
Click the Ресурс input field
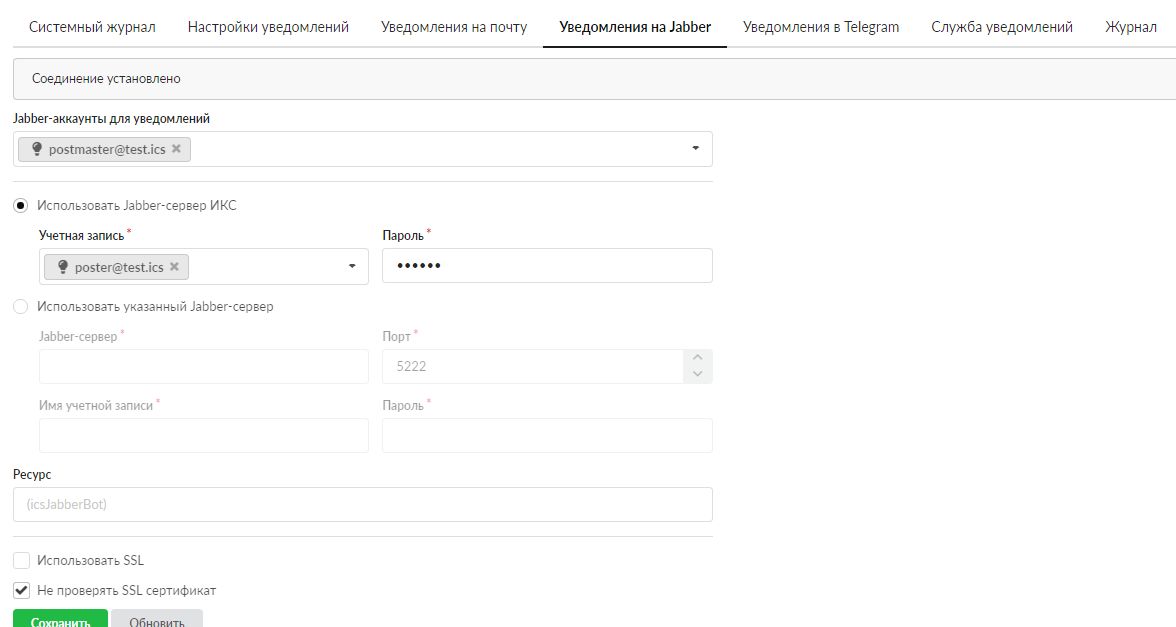pos(362,504)
